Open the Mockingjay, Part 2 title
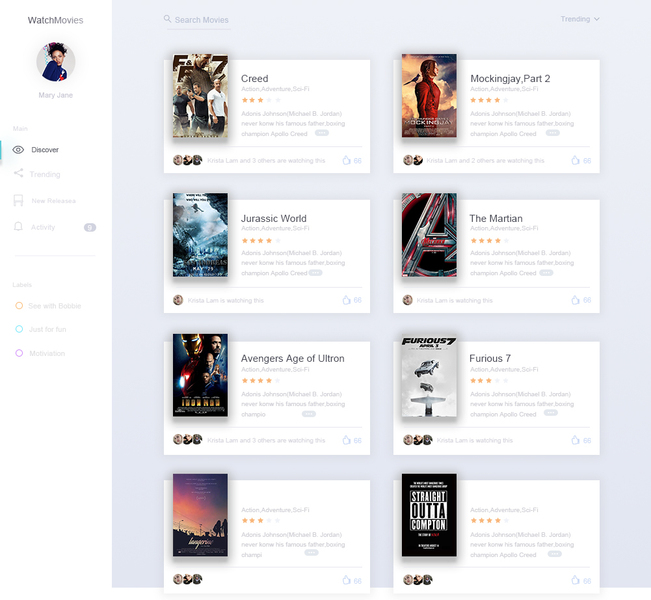Image resolution: width=651 pixels, height=600 pixels. point(510,78)
